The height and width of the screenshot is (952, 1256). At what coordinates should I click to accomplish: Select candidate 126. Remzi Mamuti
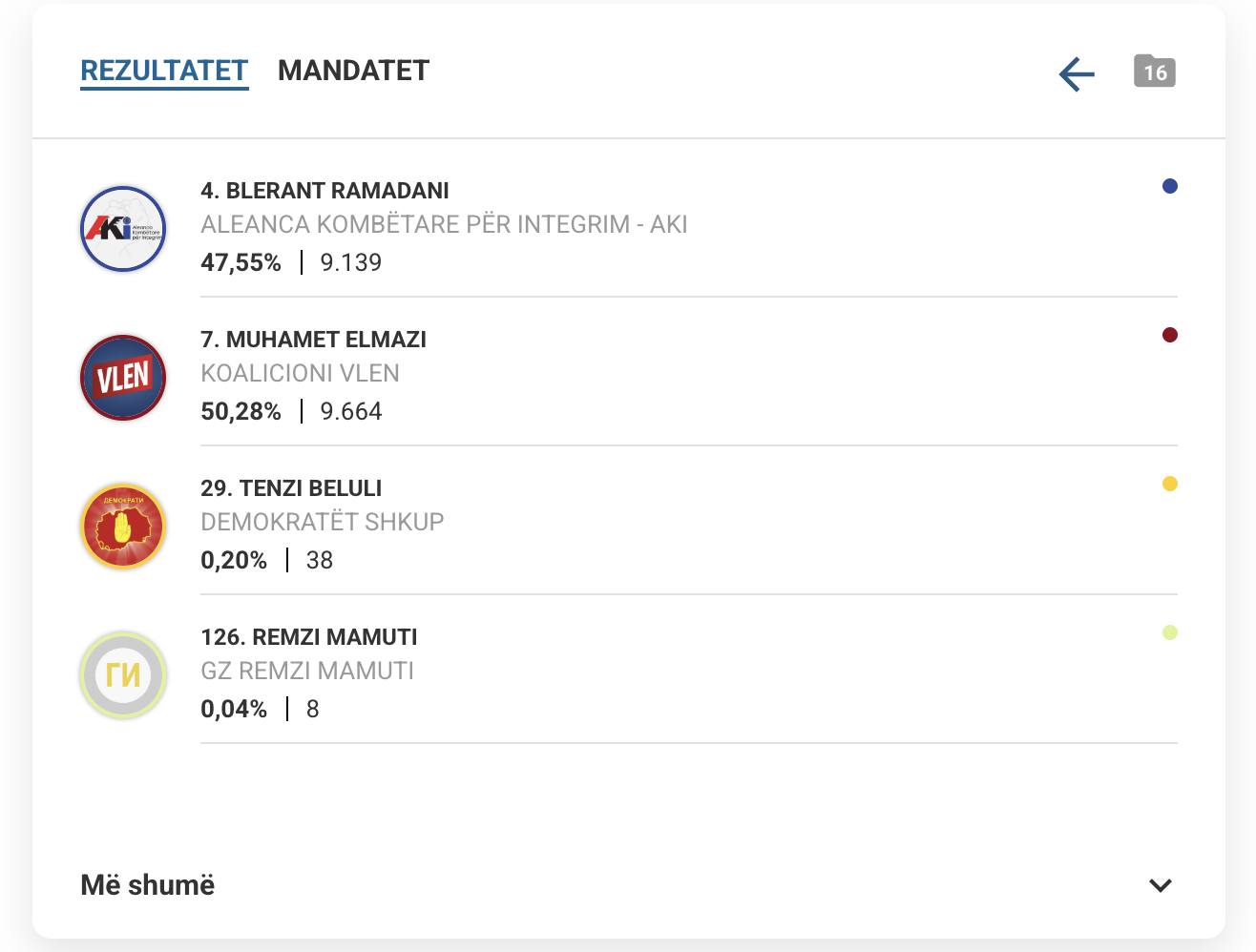pos(309,637)
